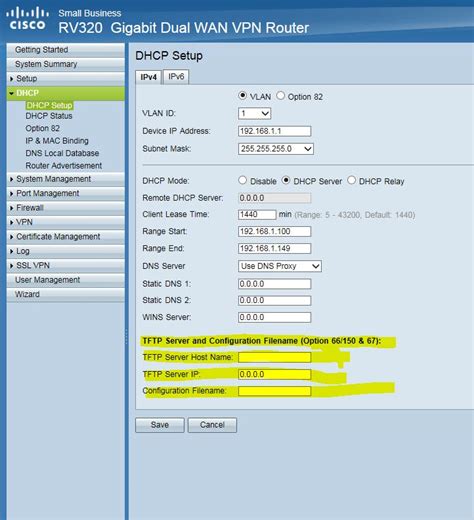
Task: Click the Range Start field
Action: click(x=275, y=231)
